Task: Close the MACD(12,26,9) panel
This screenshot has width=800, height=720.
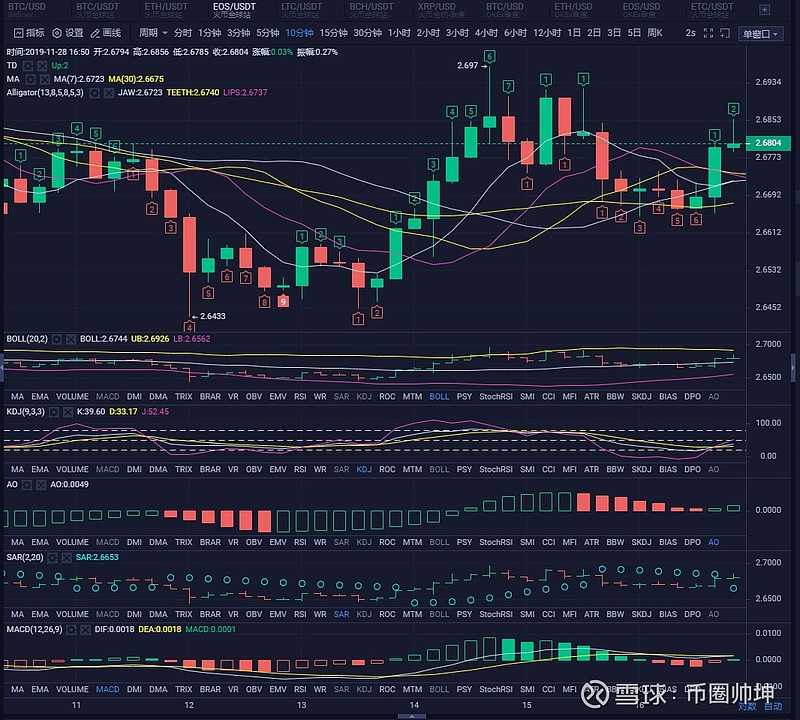Action: click(x=86, y=630)
